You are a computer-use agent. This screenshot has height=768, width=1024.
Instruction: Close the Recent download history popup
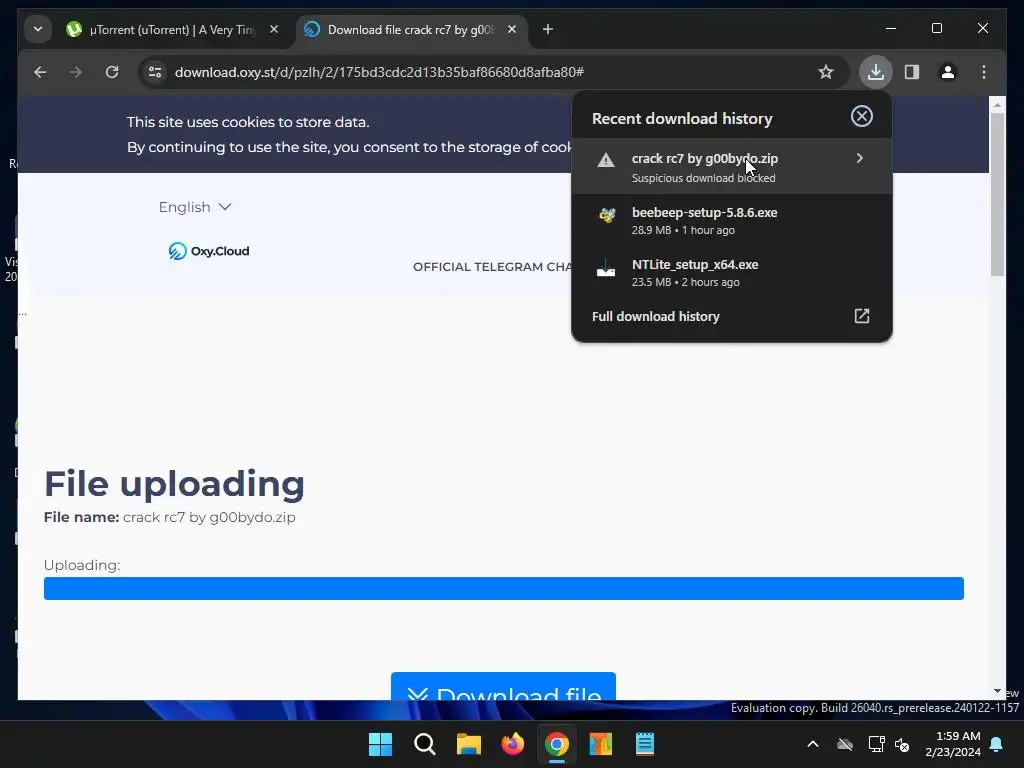pos(861,116)
